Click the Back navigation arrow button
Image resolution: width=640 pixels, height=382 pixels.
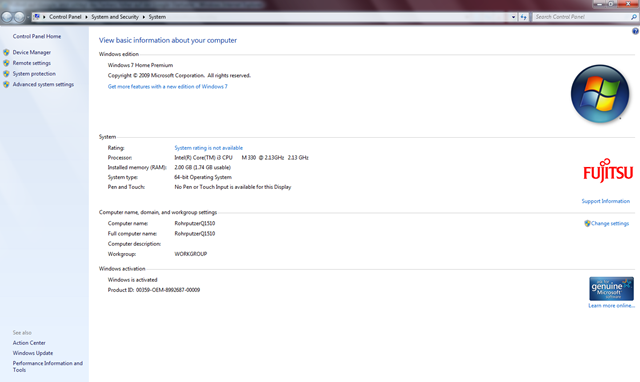click(x=7, y=17)
